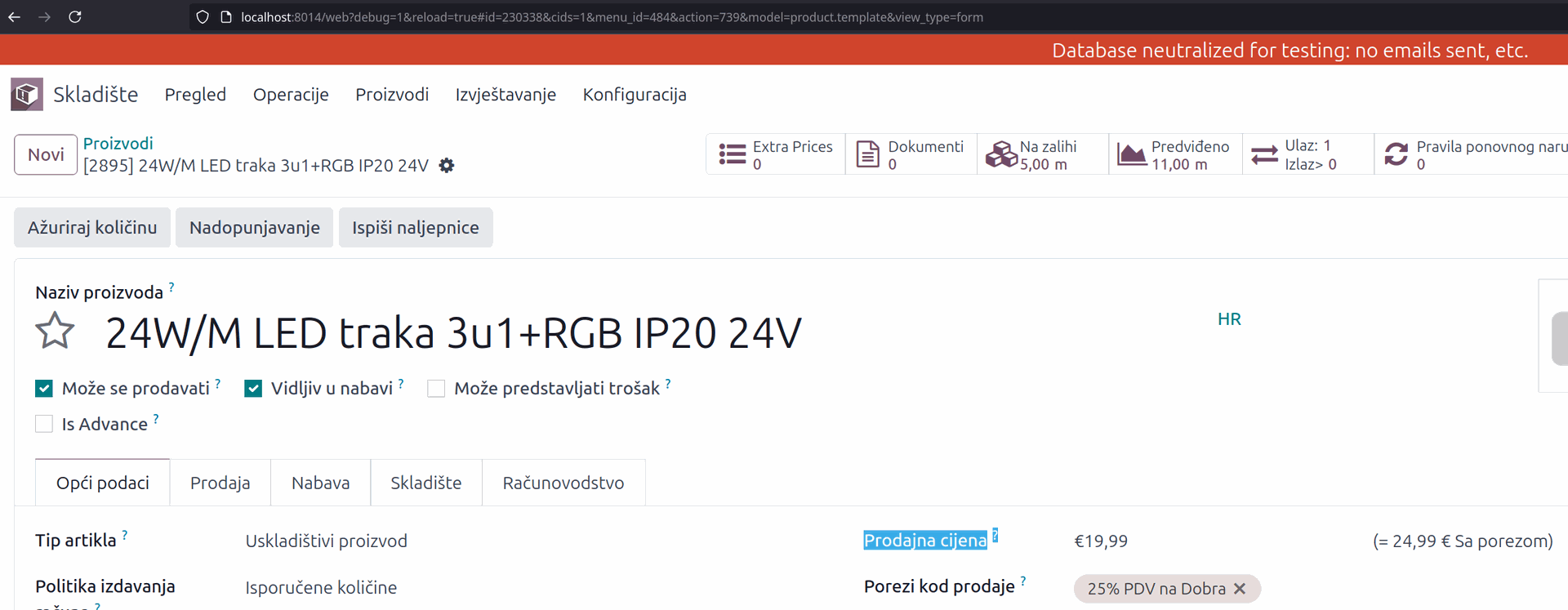Open Predviđeno forecast chart icon
This screenshot has height=610, width=1568.
pyautogui.click(x=1131, y=154)
